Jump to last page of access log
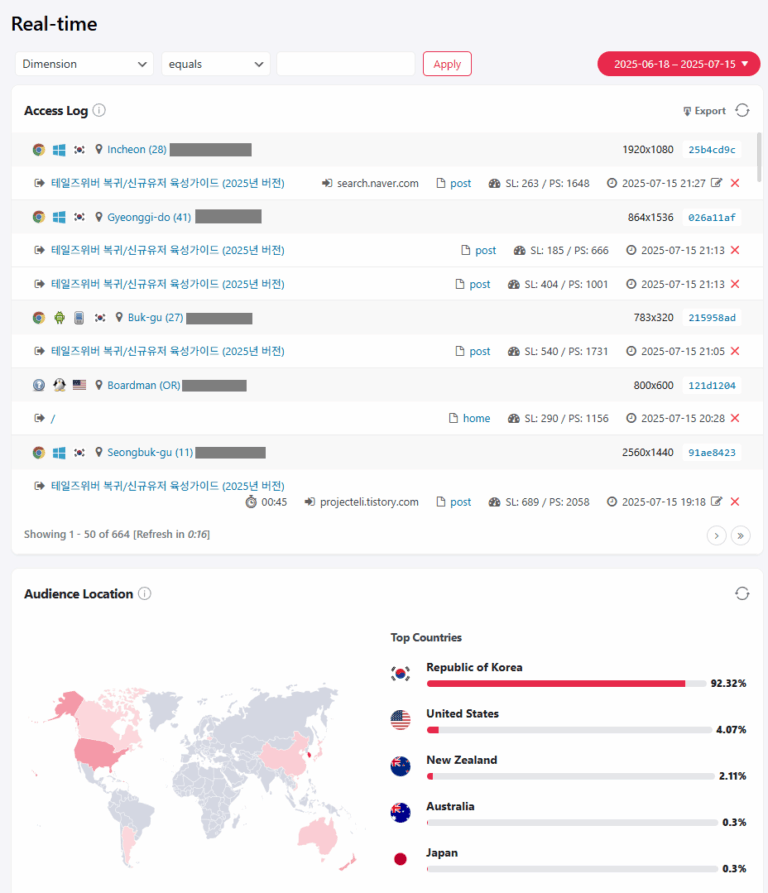768x893 pixels. (x=740, y=535)
